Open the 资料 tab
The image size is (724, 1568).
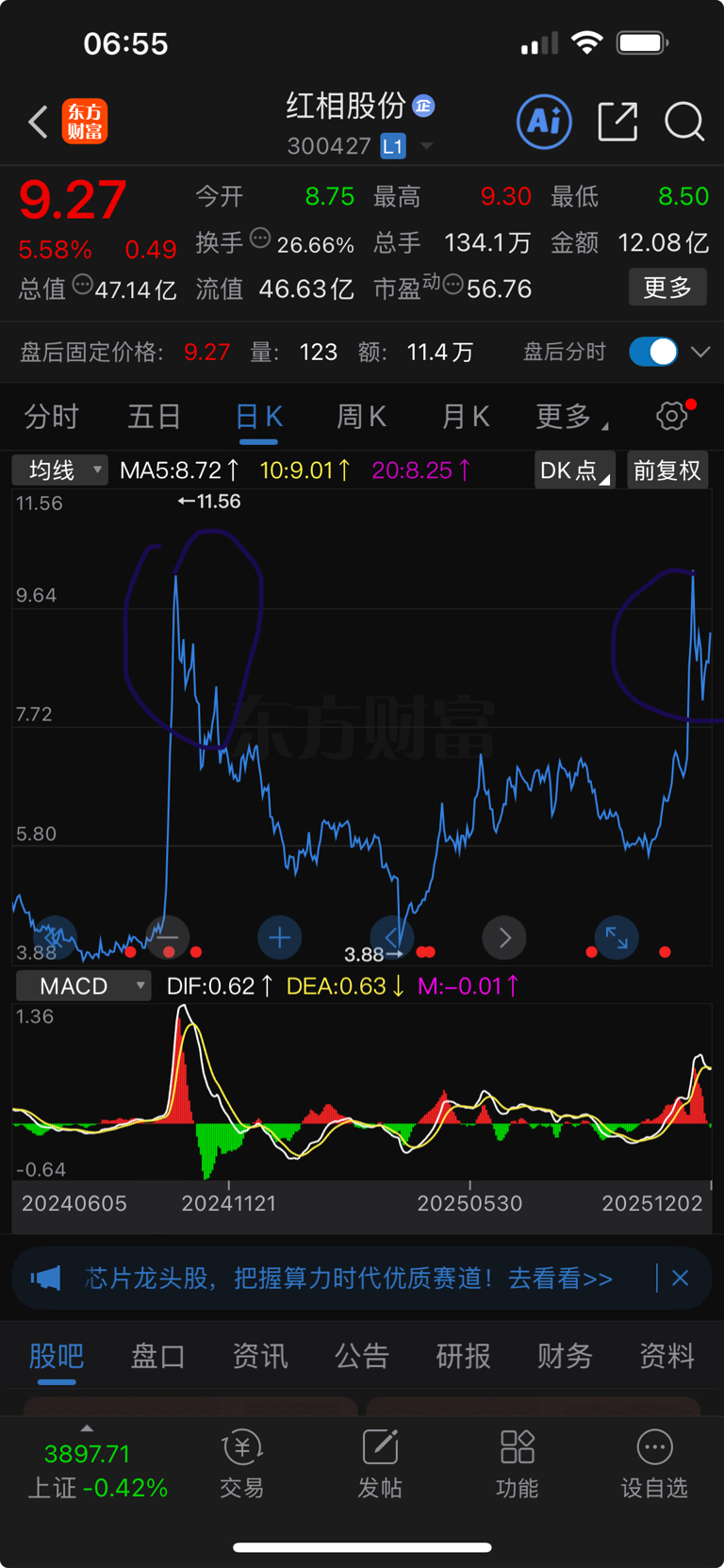point(667,1356)
